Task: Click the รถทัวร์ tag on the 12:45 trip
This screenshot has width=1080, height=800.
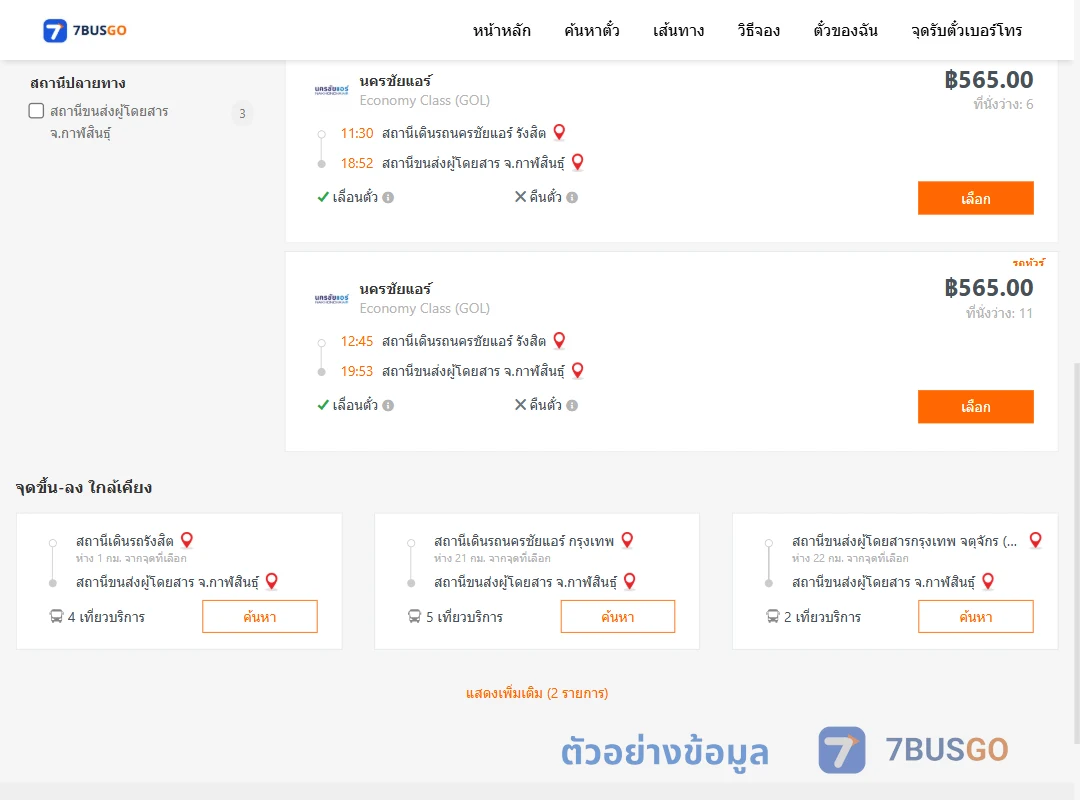Action: pyautogui.click(x=1028, y=263)
